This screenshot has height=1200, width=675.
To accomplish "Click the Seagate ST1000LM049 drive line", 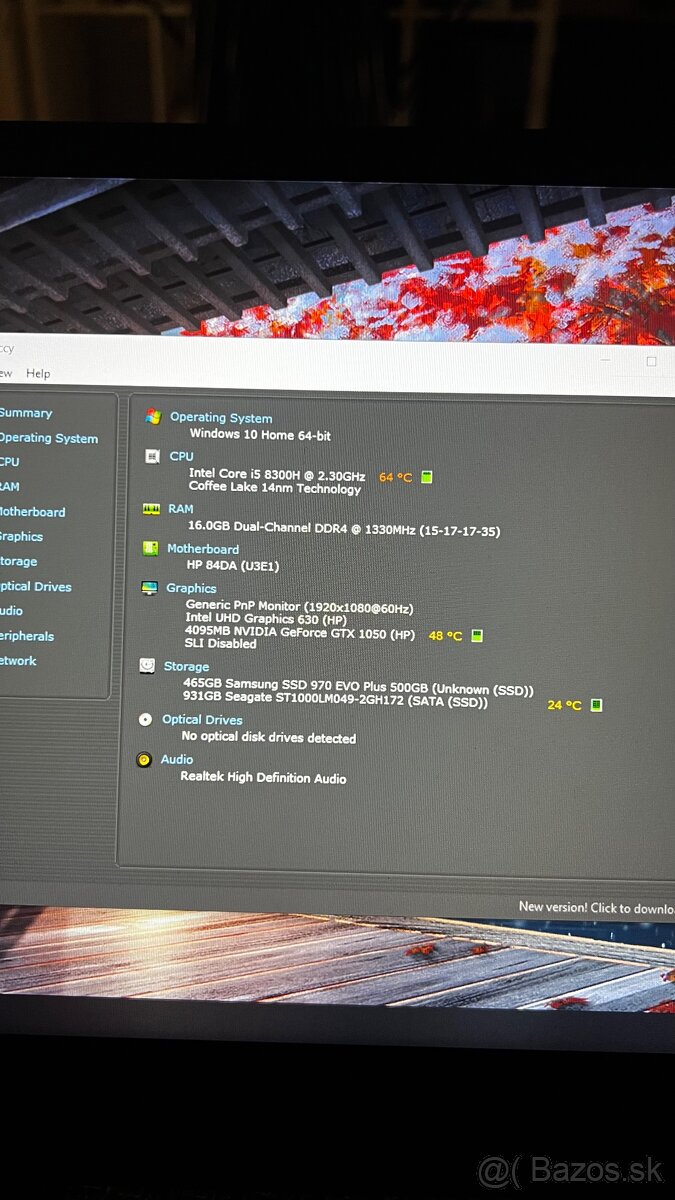I will tap(335, 702).
